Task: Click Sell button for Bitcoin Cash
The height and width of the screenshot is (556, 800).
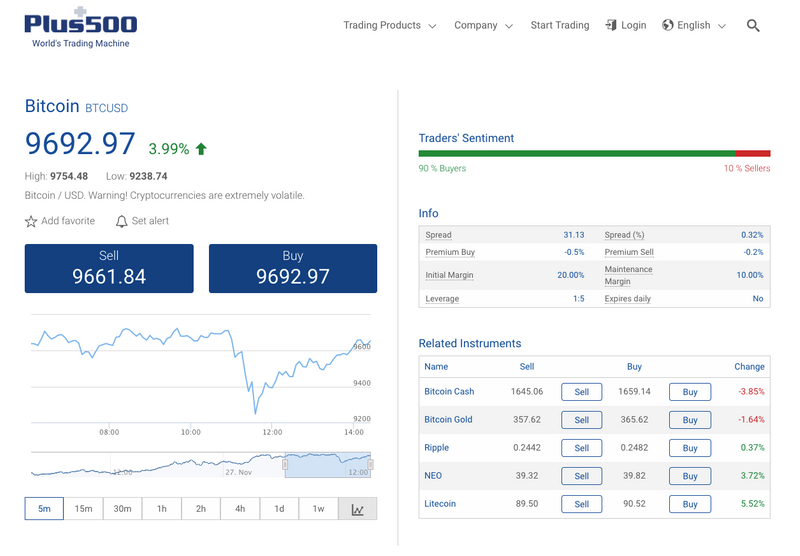Action: pos(582,392)
